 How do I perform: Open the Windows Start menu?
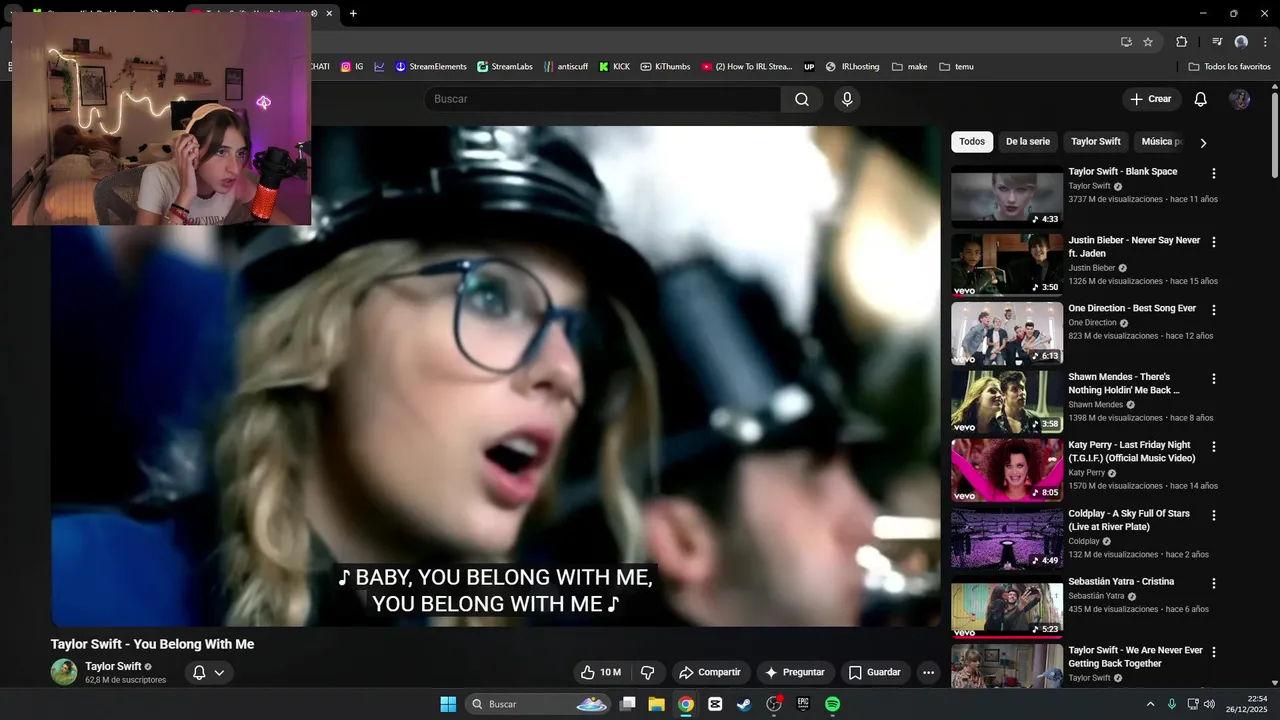[448, 704]
